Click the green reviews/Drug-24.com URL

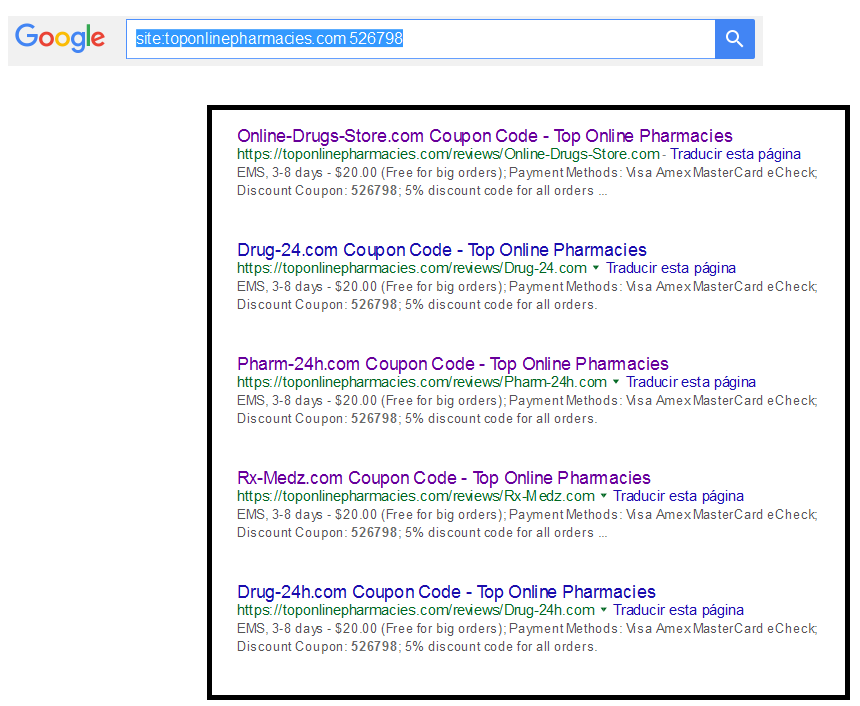pos(412,268)
